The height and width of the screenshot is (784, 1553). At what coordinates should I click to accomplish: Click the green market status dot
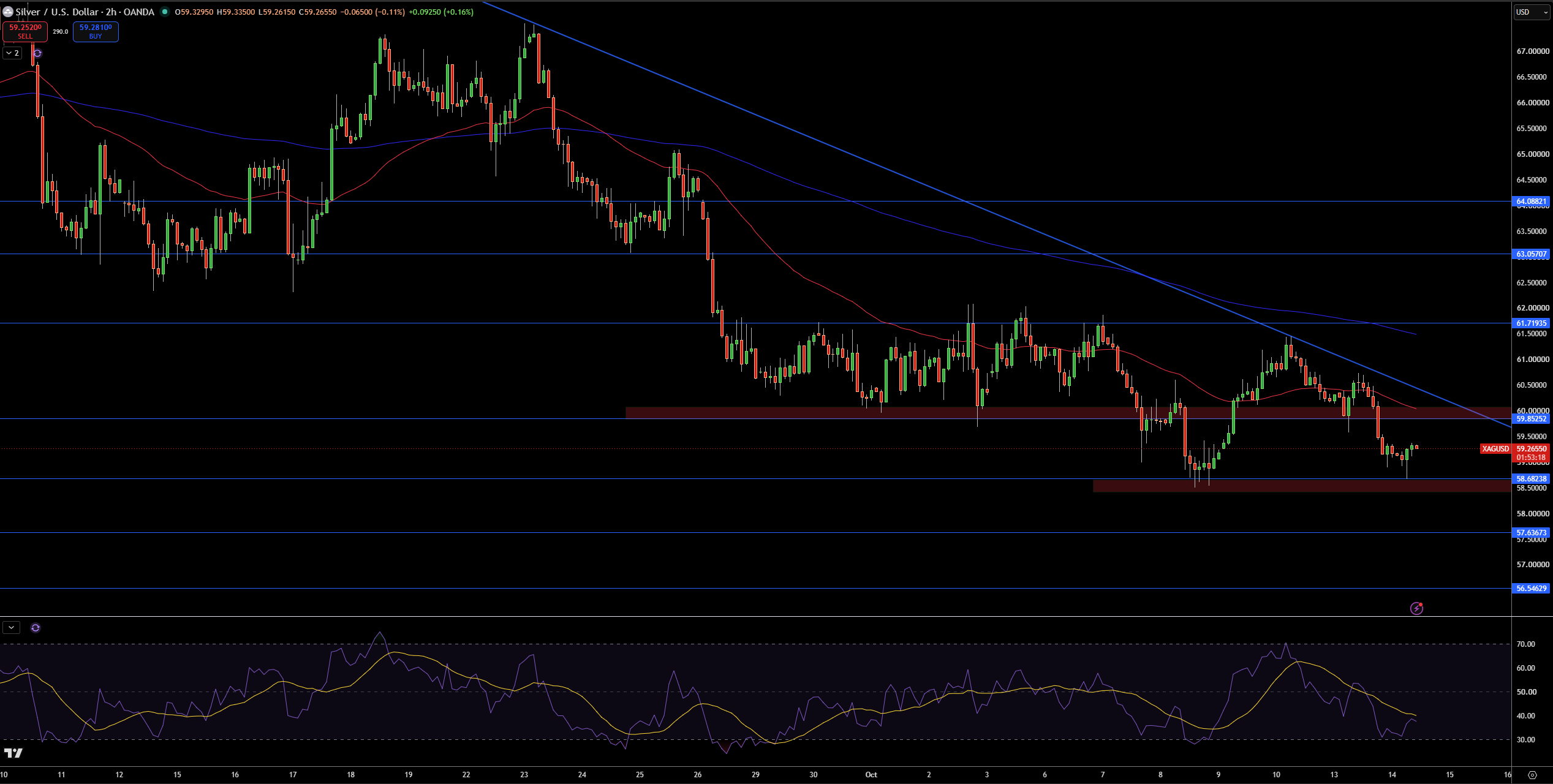tap(165, 12)
